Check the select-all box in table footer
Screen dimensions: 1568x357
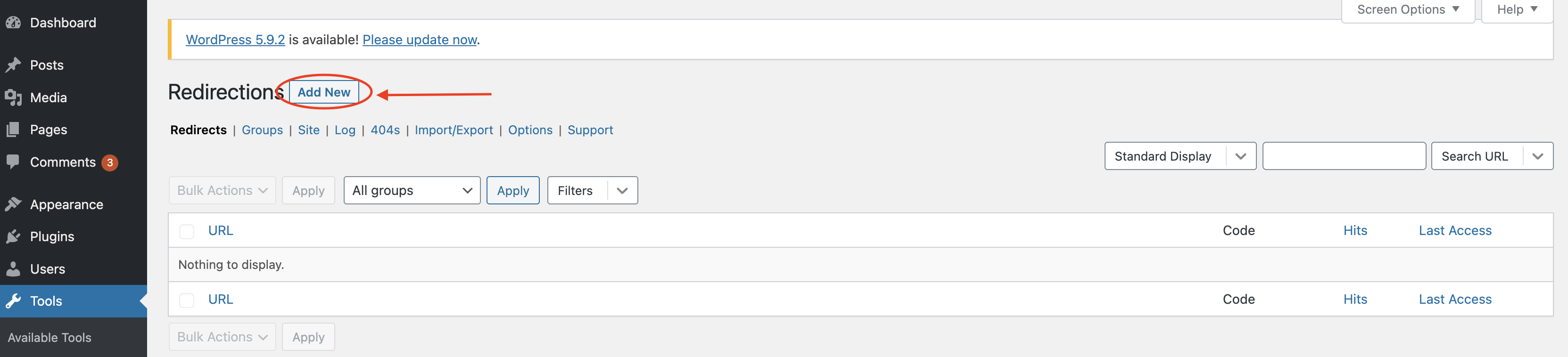[x=187, y=300]
